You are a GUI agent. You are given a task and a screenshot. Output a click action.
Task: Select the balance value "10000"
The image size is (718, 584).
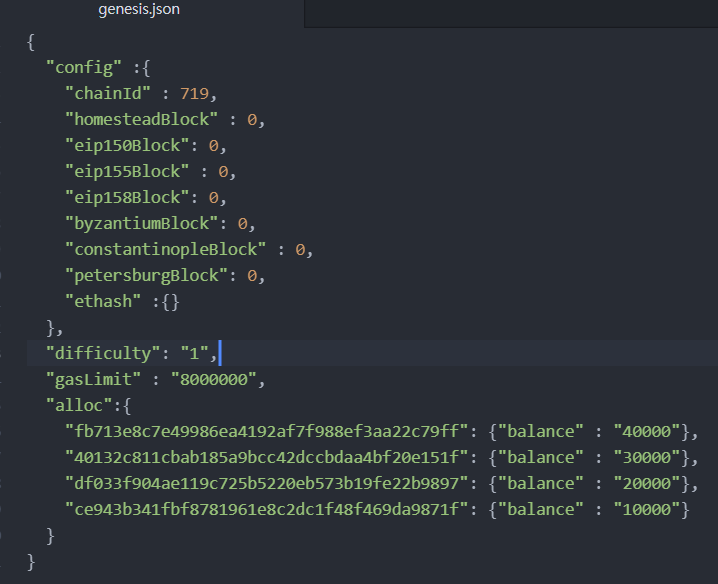point(647,509)
